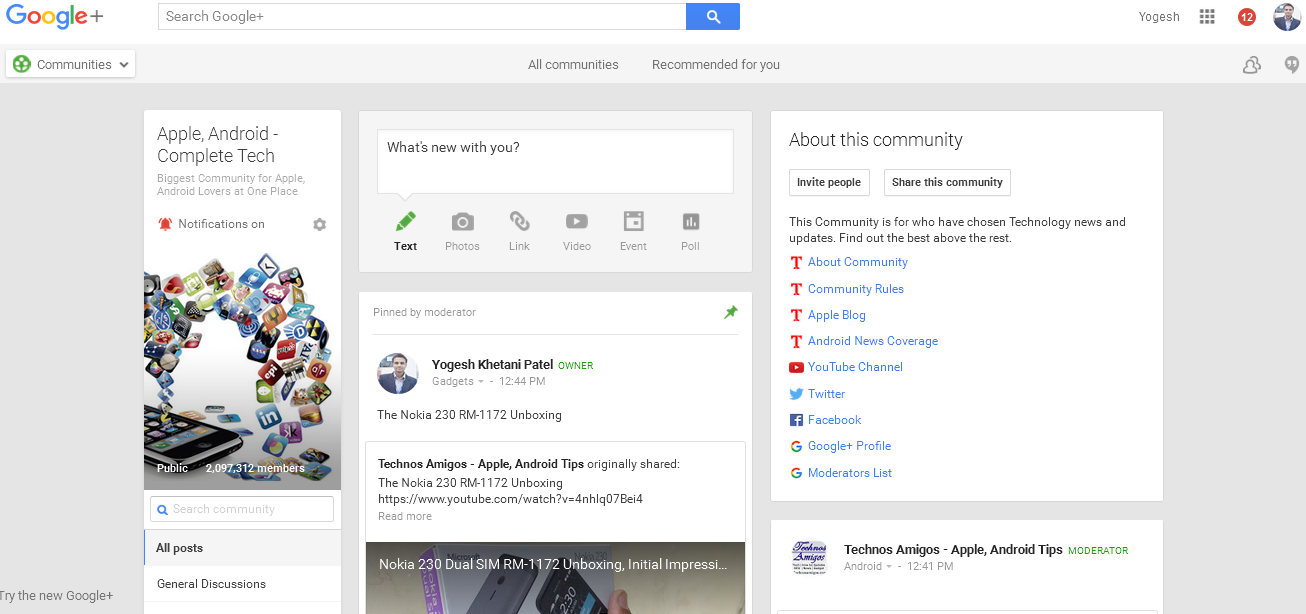This screenshot has height=614, width=1306.
Task: Select the Link attachment icon
Action: click(x=519, y=221)
